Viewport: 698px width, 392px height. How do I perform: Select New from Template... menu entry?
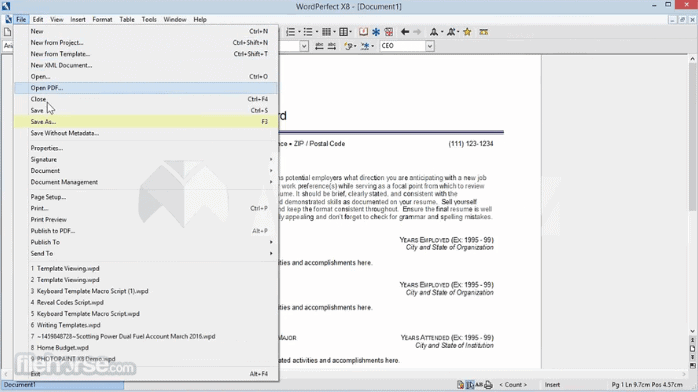(146, 54)
